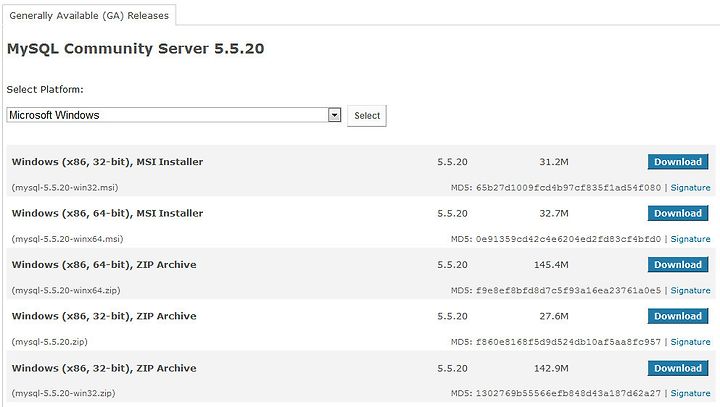The height and width of the screenshot is (407, 720).
Task: Click the MD5 hash for mysql-5.5.20-winx64.msi
Action: tap(568, 239)
